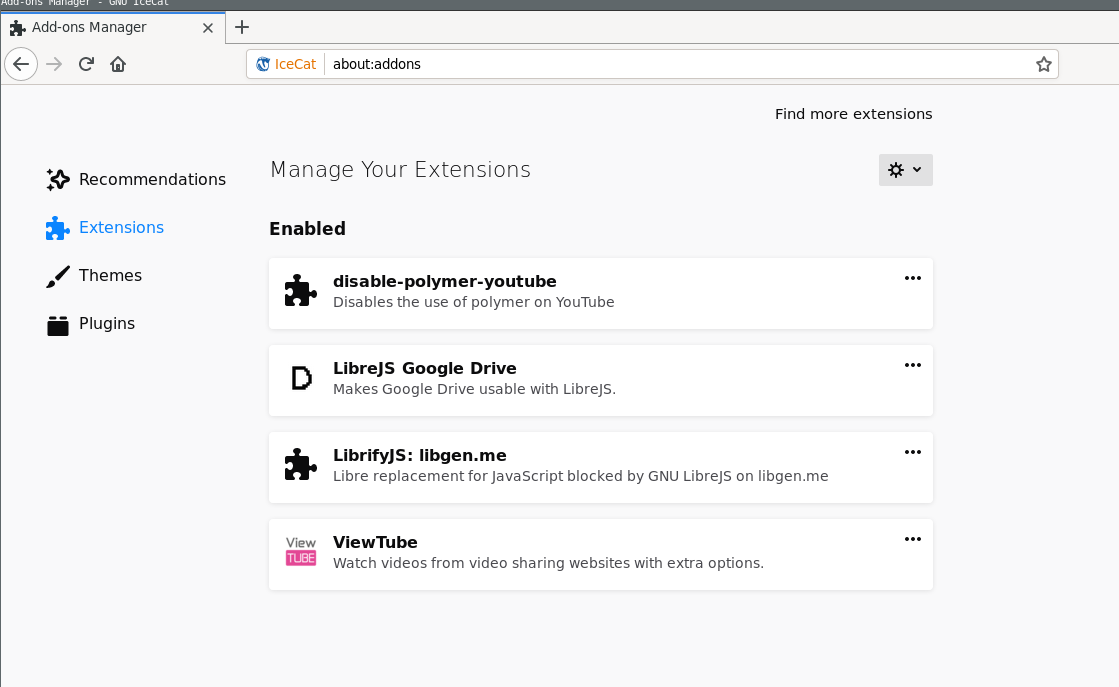
Task: Click 'Watch videos from video sharing websites' description
Action: (x=548, y=564)
